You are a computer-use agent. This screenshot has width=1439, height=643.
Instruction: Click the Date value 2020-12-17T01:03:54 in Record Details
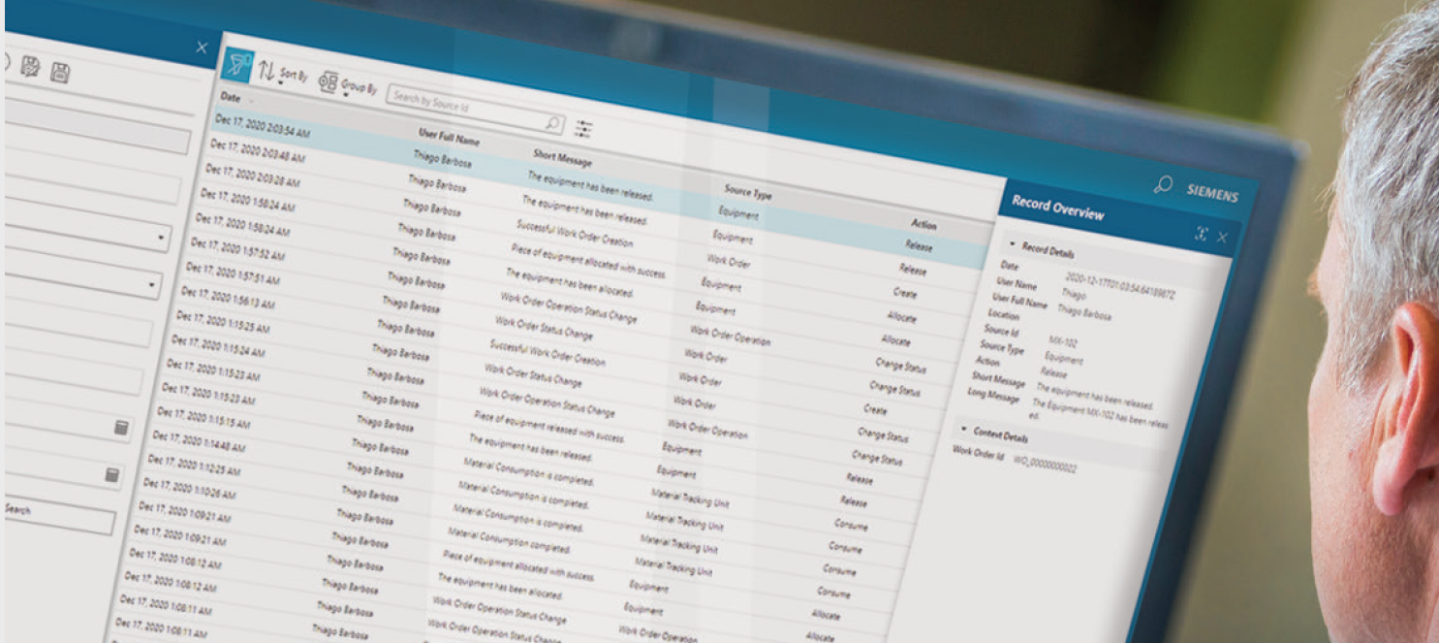coord(1119,283)
